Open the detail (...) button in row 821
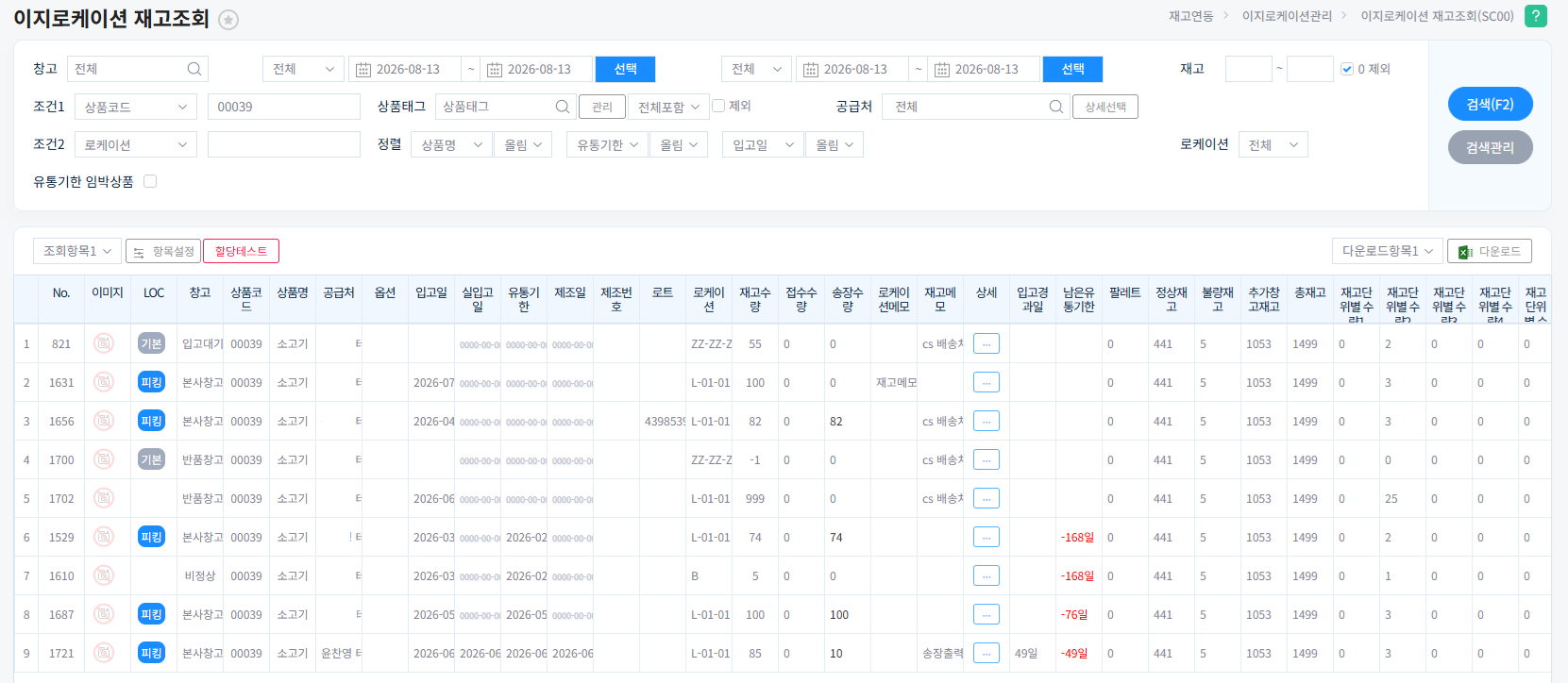 point(986,343)
